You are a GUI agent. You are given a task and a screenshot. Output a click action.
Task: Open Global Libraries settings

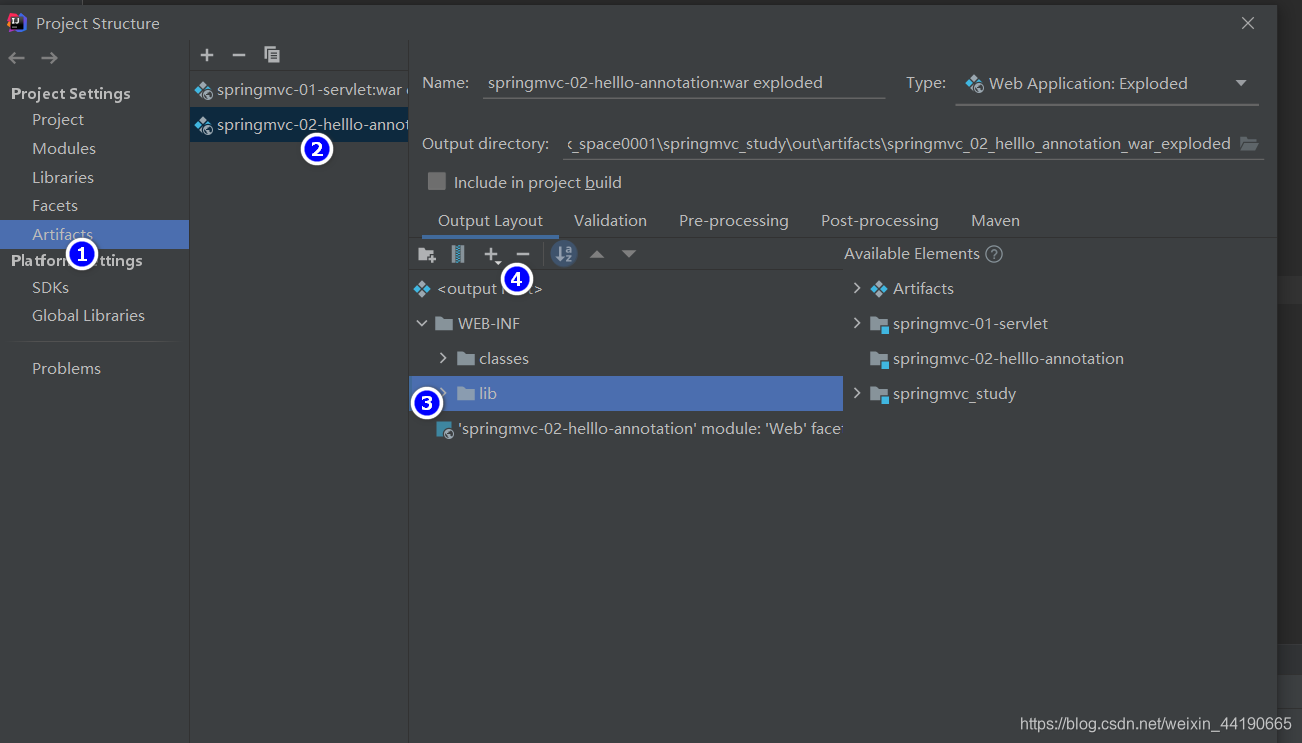click(88, 316)
